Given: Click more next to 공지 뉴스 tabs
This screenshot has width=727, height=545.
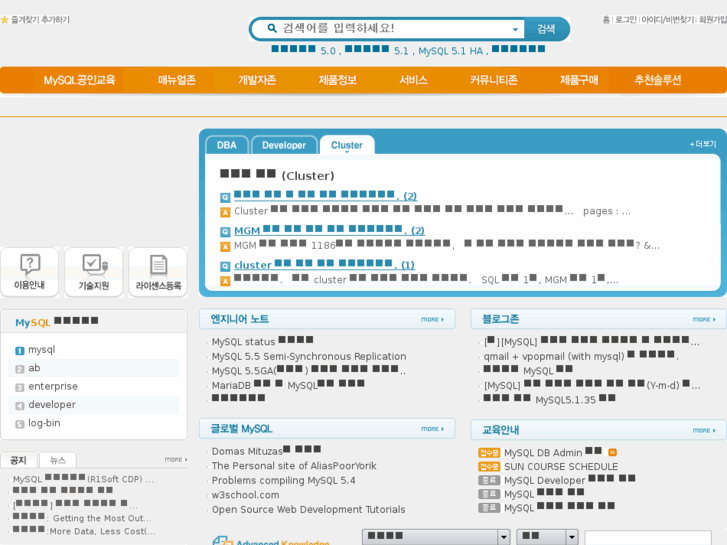Looking at the screenshot, I should click(176, 460).
